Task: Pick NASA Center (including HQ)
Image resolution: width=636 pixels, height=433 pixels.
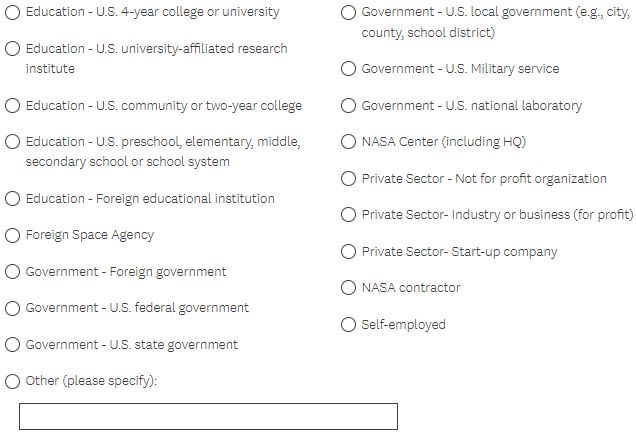Action: [348, 142]
